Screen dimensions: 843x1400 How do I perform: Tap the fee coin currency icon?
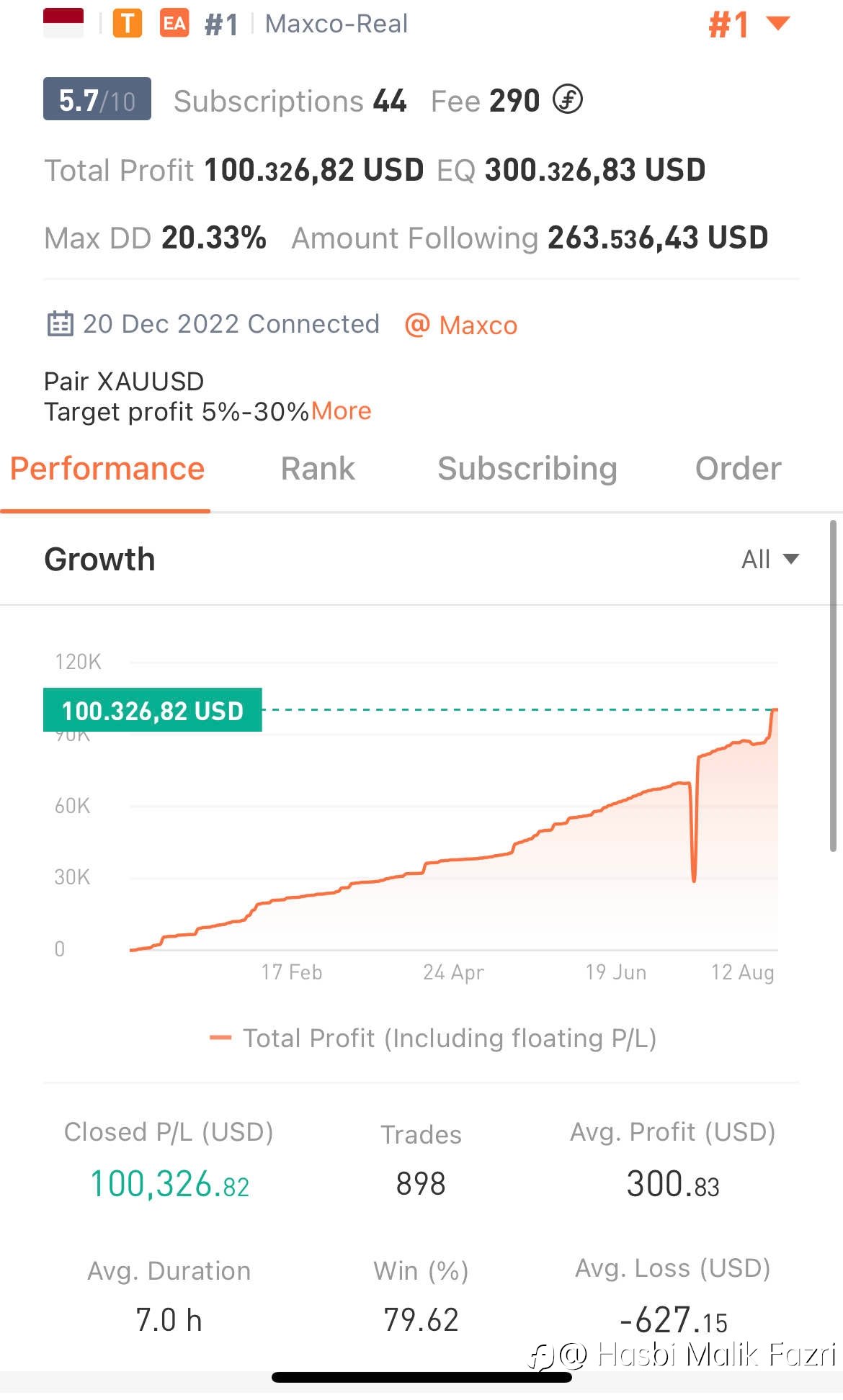[568, 99]
